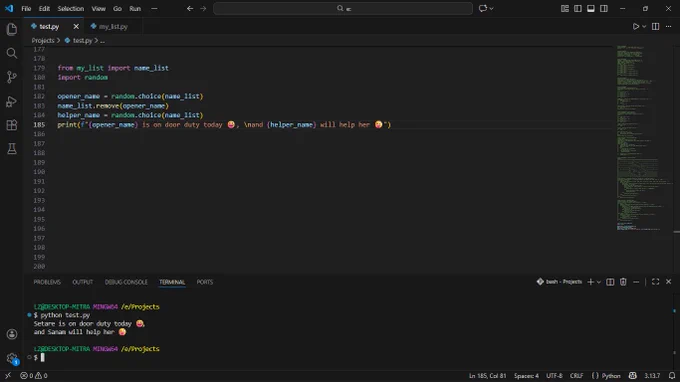Viewport: 680px width, 382px height.
Task: Kill the terminal with the trash icon
Action: (623, 282)
